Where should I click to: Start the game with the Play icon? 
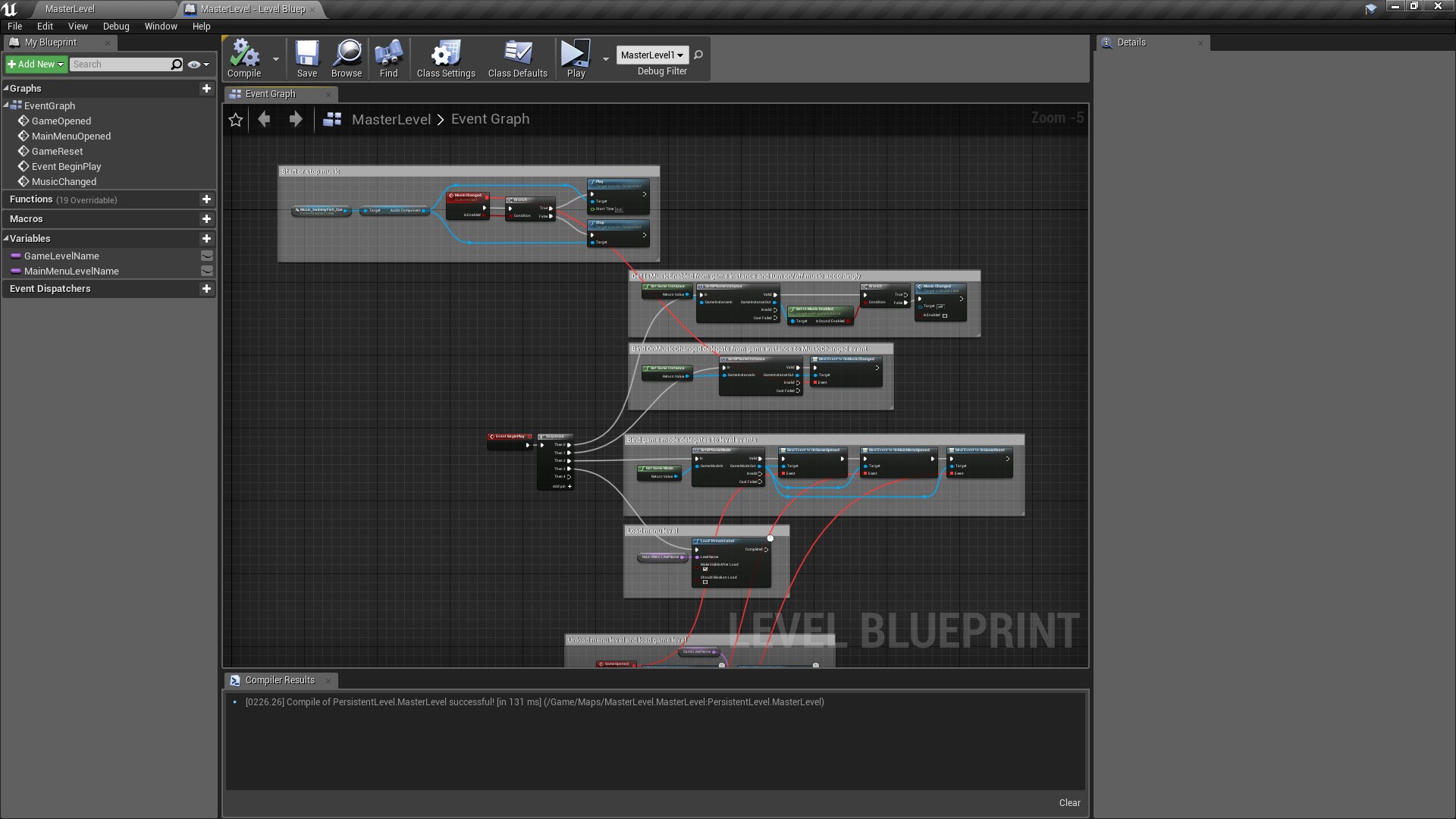pos(574,53)
